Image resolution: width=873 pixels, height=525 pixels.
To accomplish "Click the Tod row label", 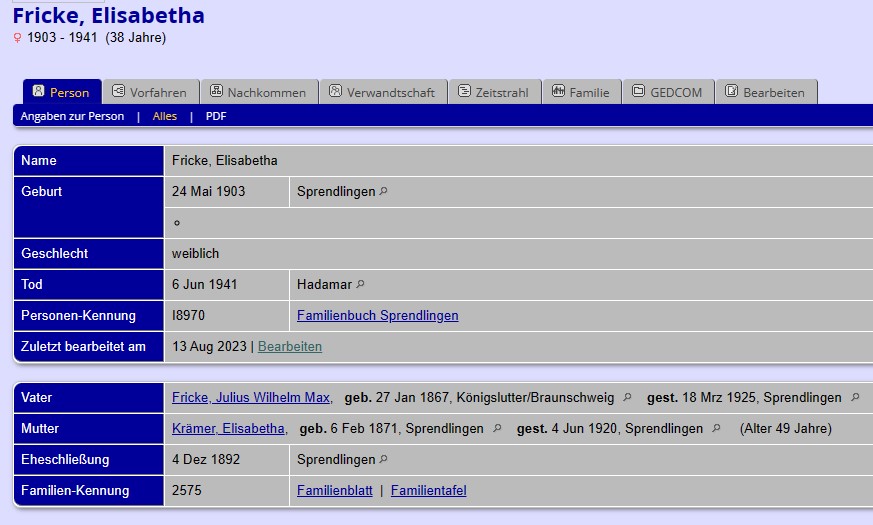I will click(32, 284).
